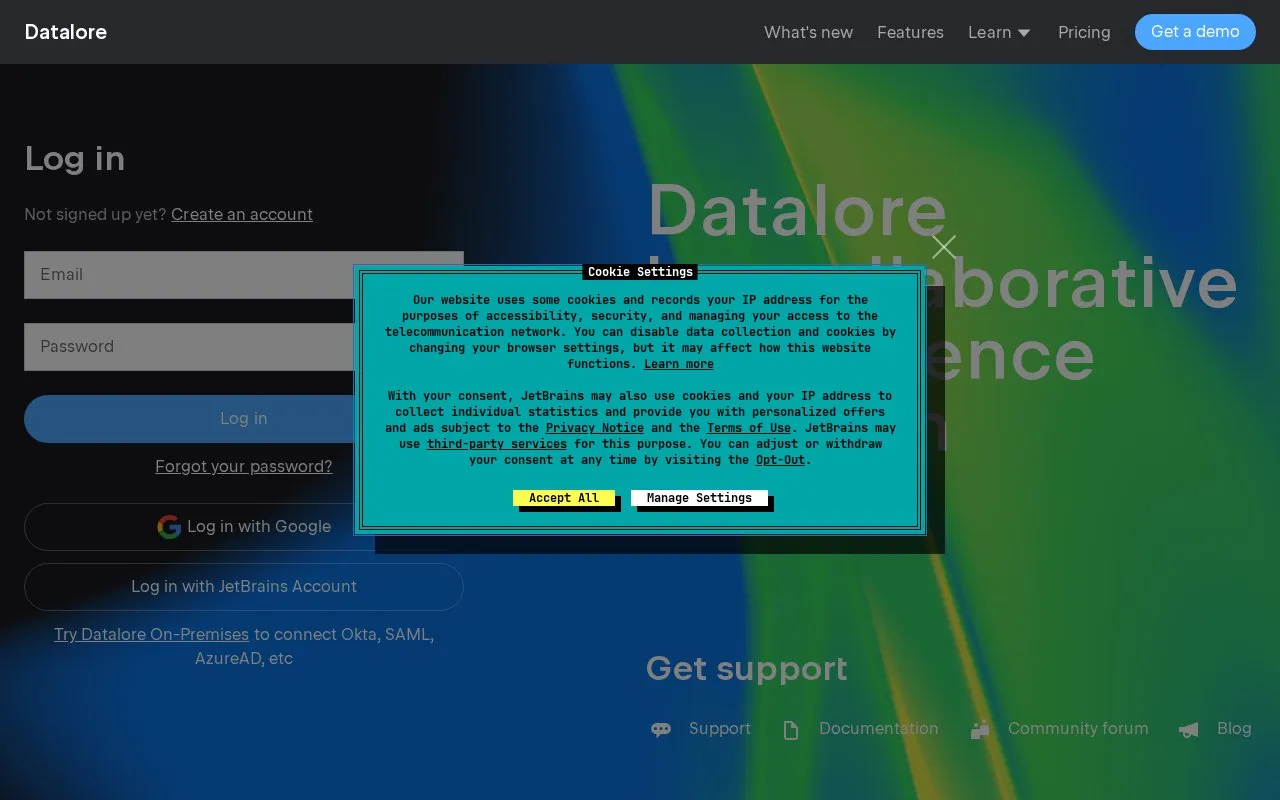Click the Documentation file icon
1280x800 pixels.
coord(791,730)
